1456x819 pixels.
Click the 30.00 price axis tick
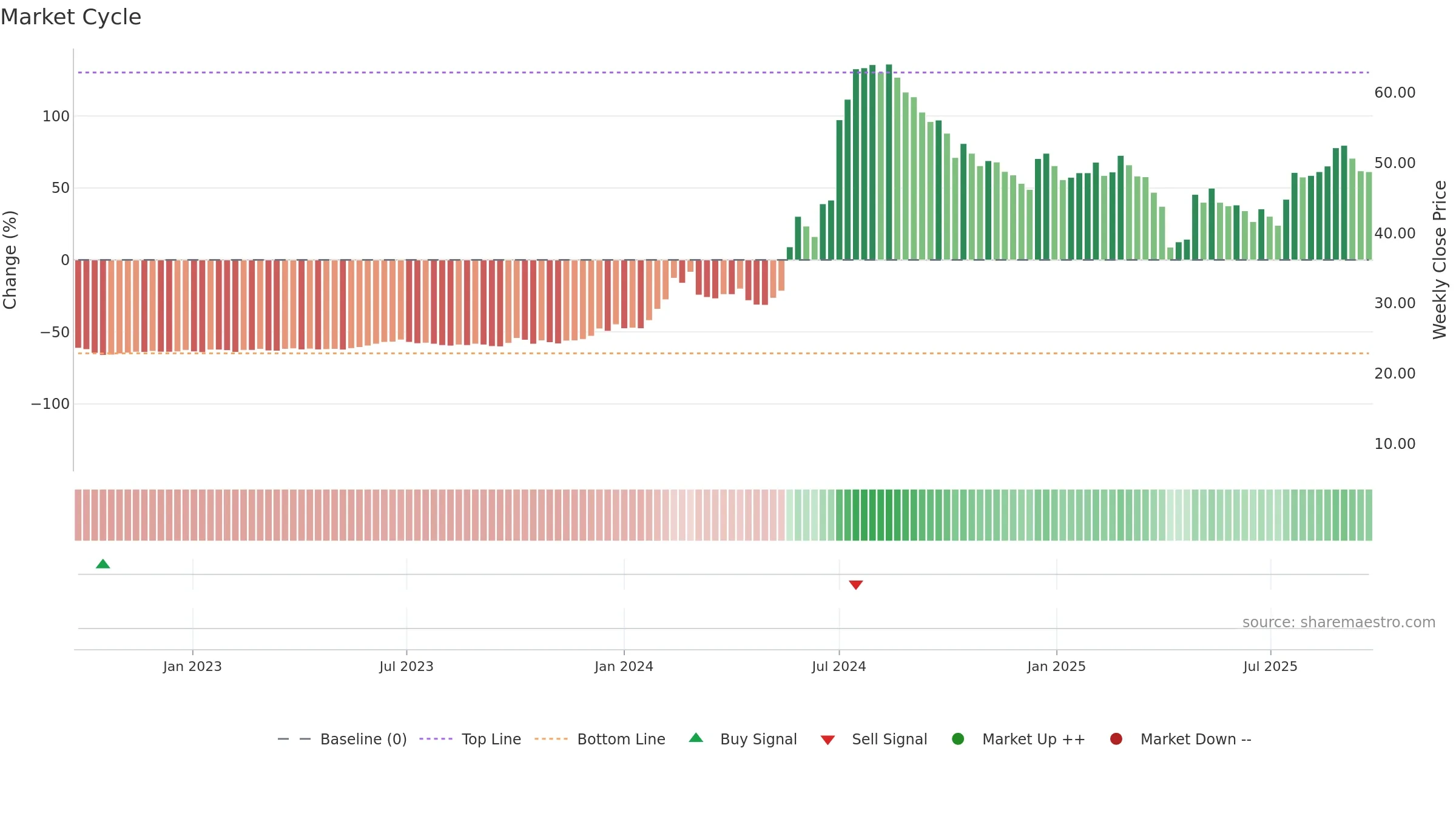tap(1395, 303)
